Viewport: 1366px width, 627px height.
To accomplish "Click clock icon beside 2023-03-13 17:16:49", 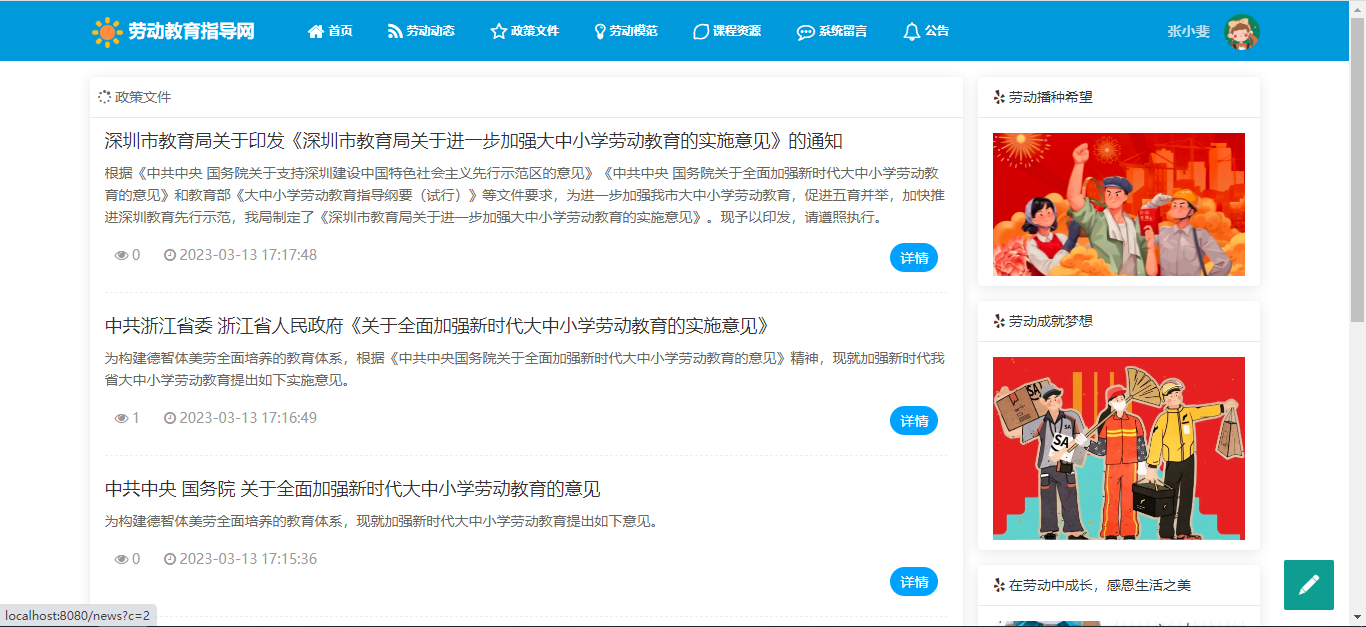I will (170, 418).
